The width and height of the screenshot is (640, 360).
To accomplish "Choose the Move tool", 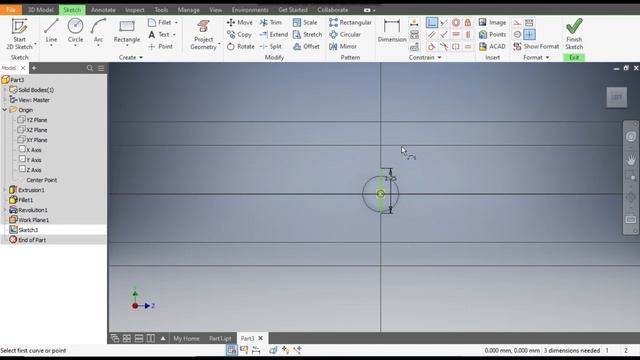I will (240, 22).
